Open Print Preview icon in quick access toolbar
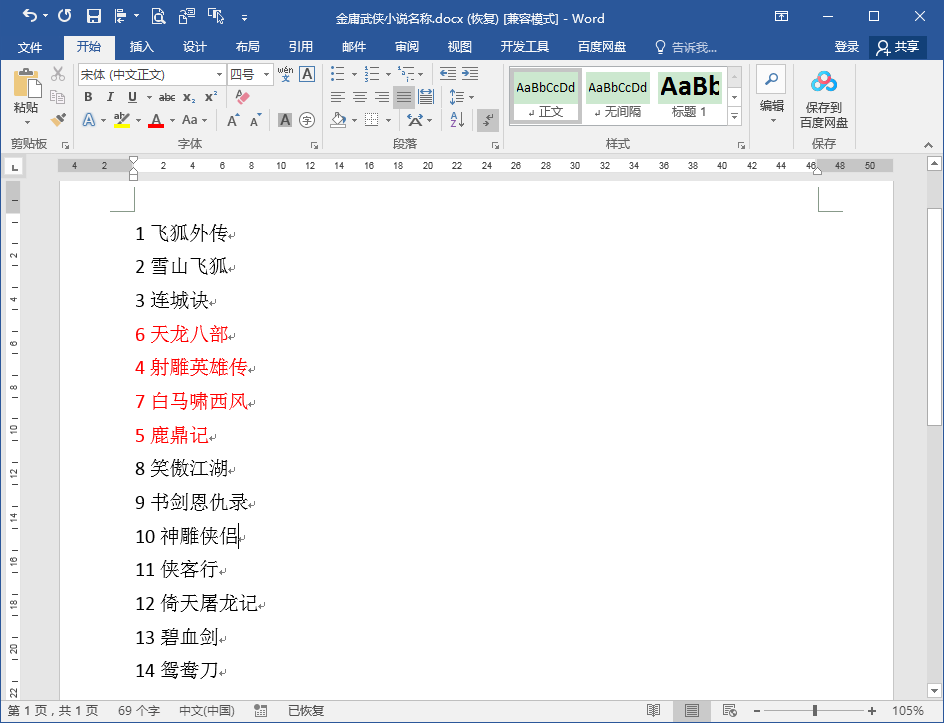This screenshot has height=723, width=944. click(158, 16)
